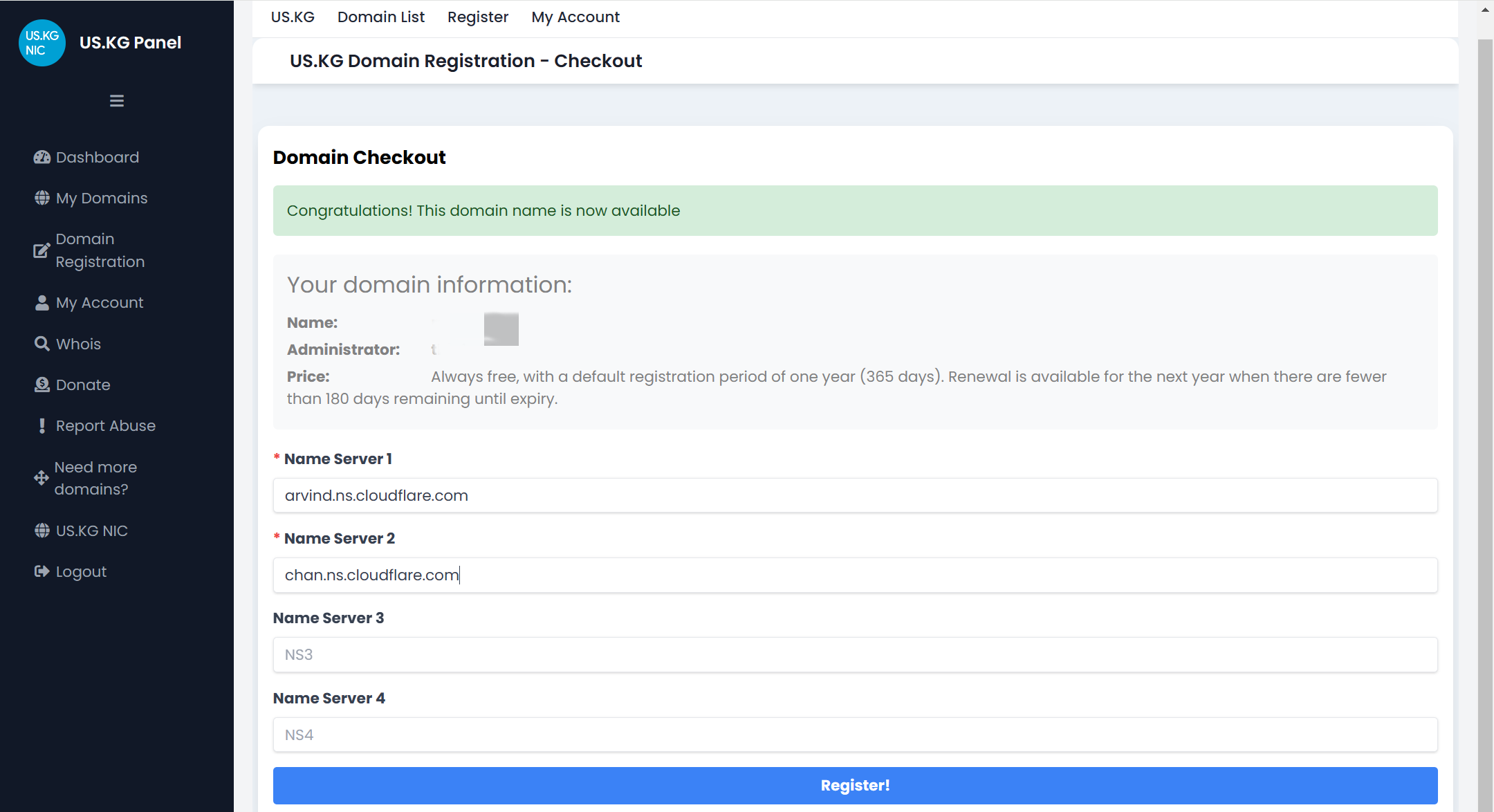The image size is (1494, 812).
Task: Open Domain List in top navigation
Action: click(381, 17)
